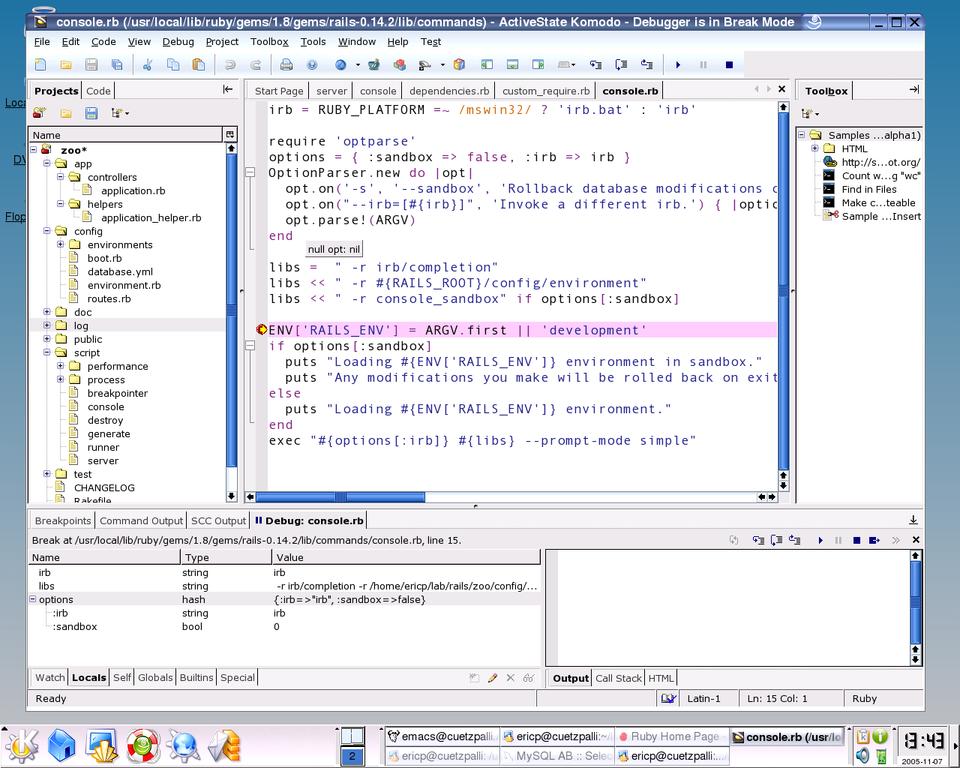Click the breakpoint marker on line 15

click(262, 330)
